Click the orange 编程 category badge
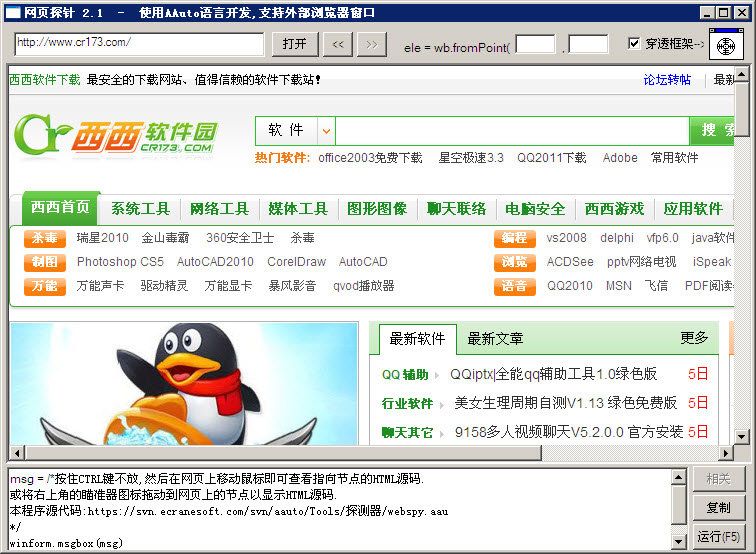The width and height of the screenshot is (756, 554). [514, 238]
